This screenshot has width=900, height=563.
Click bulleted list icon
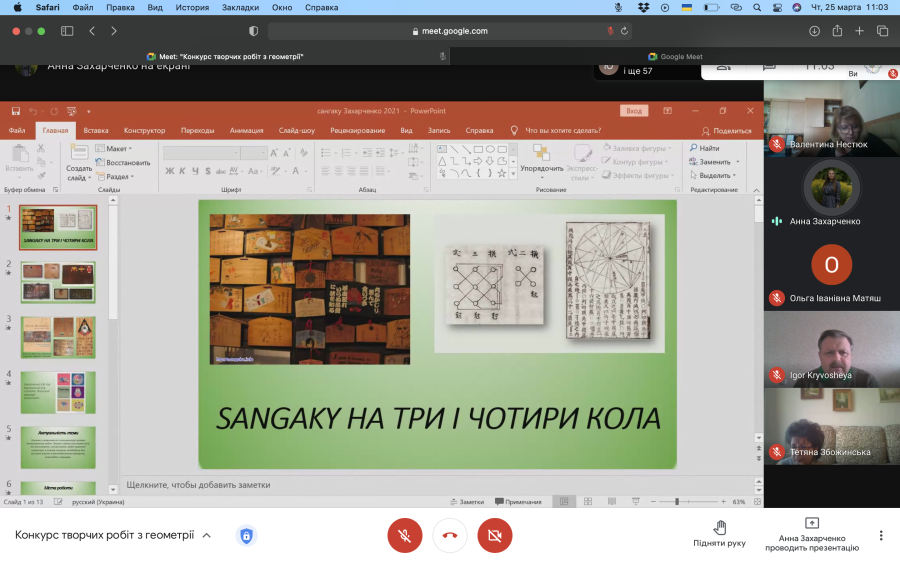pyautogui.click(x=326, y=153)
